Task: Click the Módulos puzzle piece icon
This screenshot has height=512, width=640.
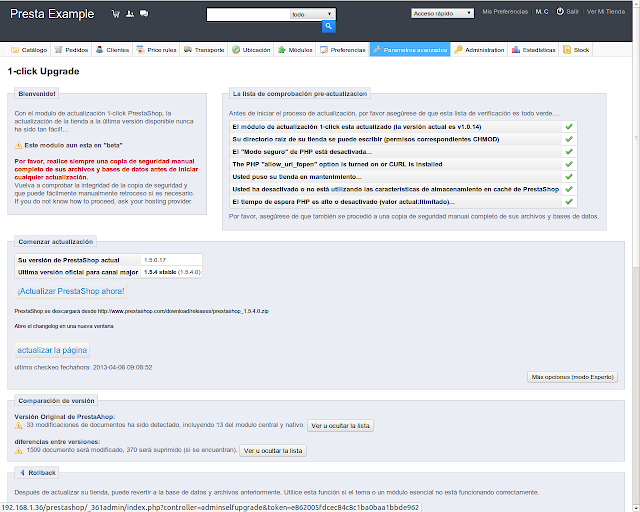Action: pyautogui.click(x=282, y=50)
